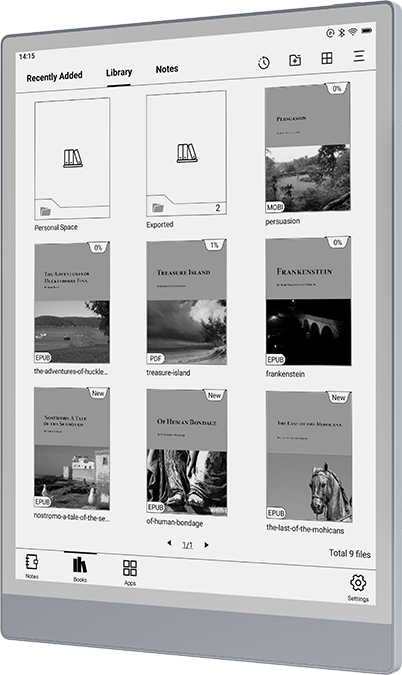Viewport: 402px width, 675px height.
Task: Open the hamburger menu icon
Action: 359,56
